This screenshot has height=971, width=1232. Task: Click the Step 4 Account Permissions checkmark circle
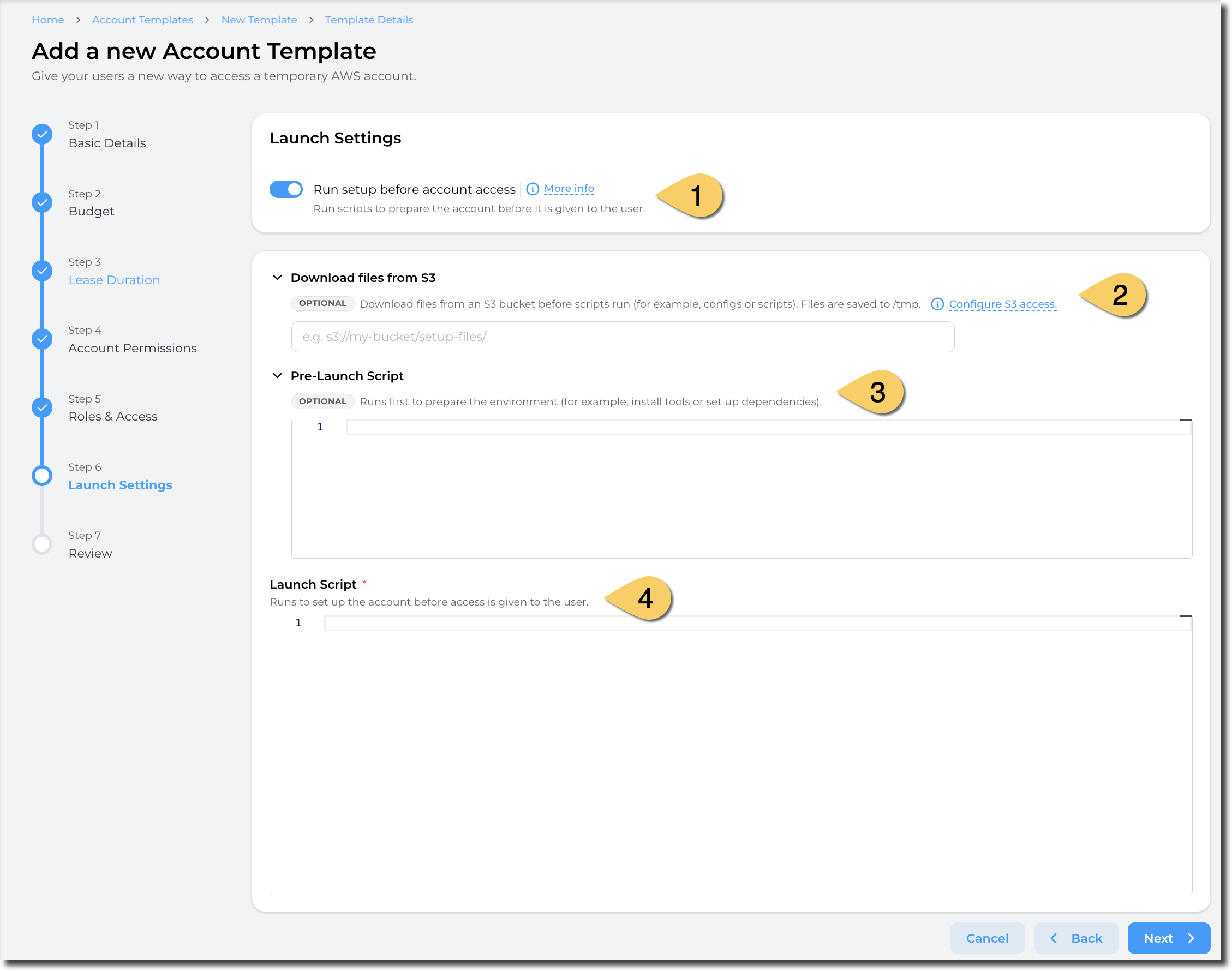pos(42,339)
